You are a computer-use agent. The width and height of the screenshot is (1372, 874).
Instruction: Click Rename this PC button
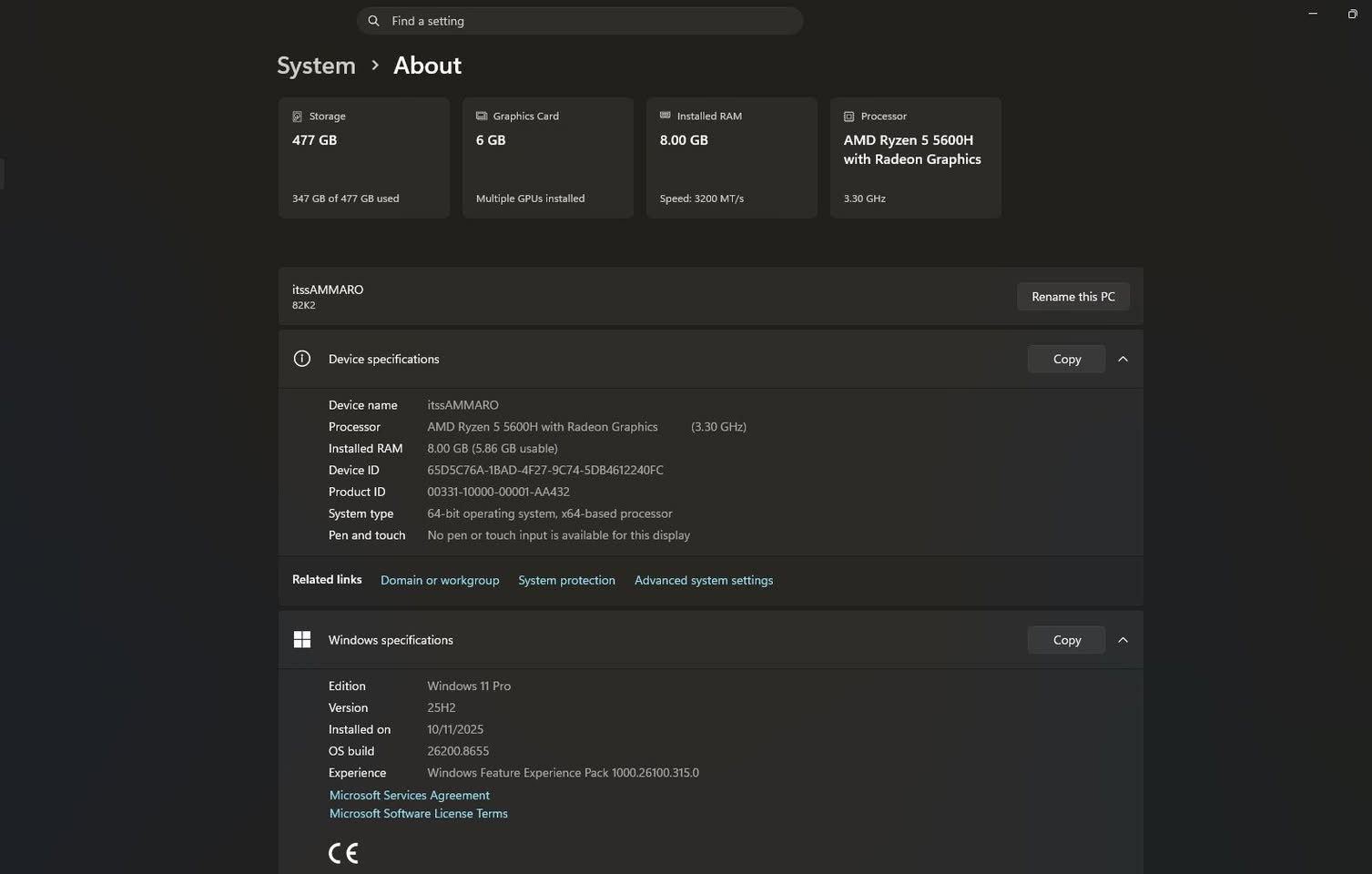(x=1073, y=297)
